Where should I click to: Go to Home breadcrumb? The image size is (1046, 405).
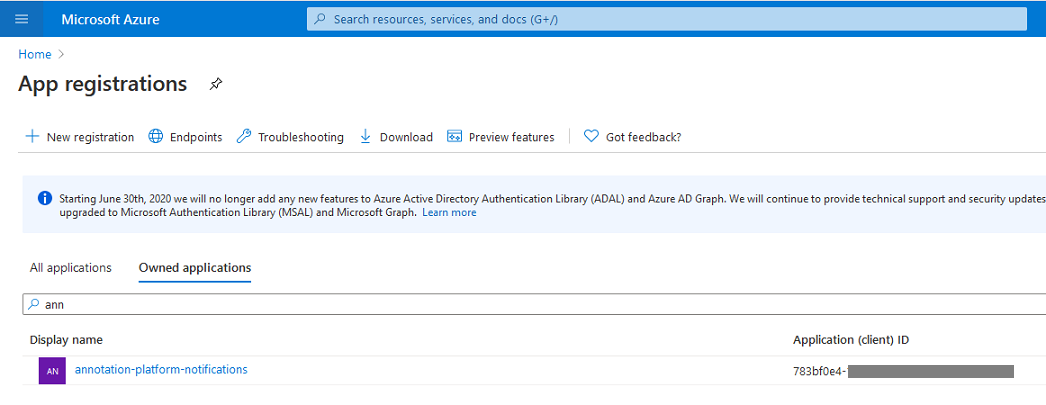[35, 54]
